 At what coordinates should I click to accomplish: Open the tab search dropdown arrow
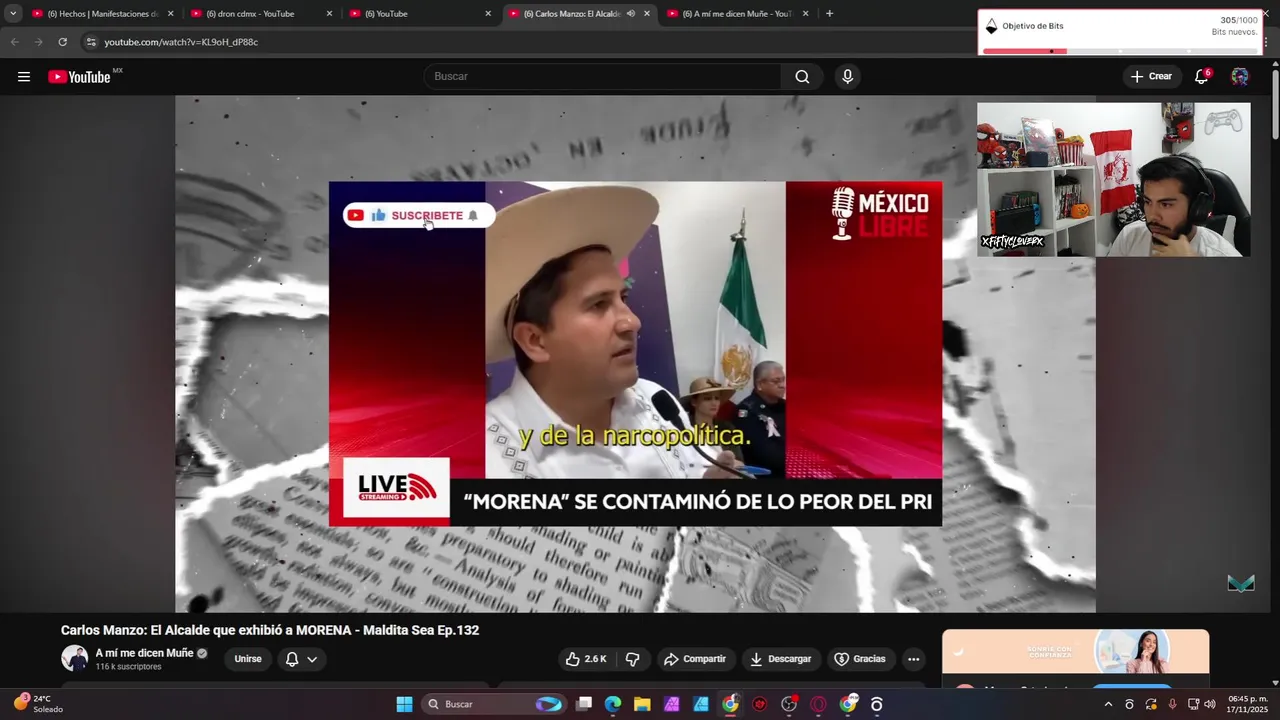[x=13, y=14]
